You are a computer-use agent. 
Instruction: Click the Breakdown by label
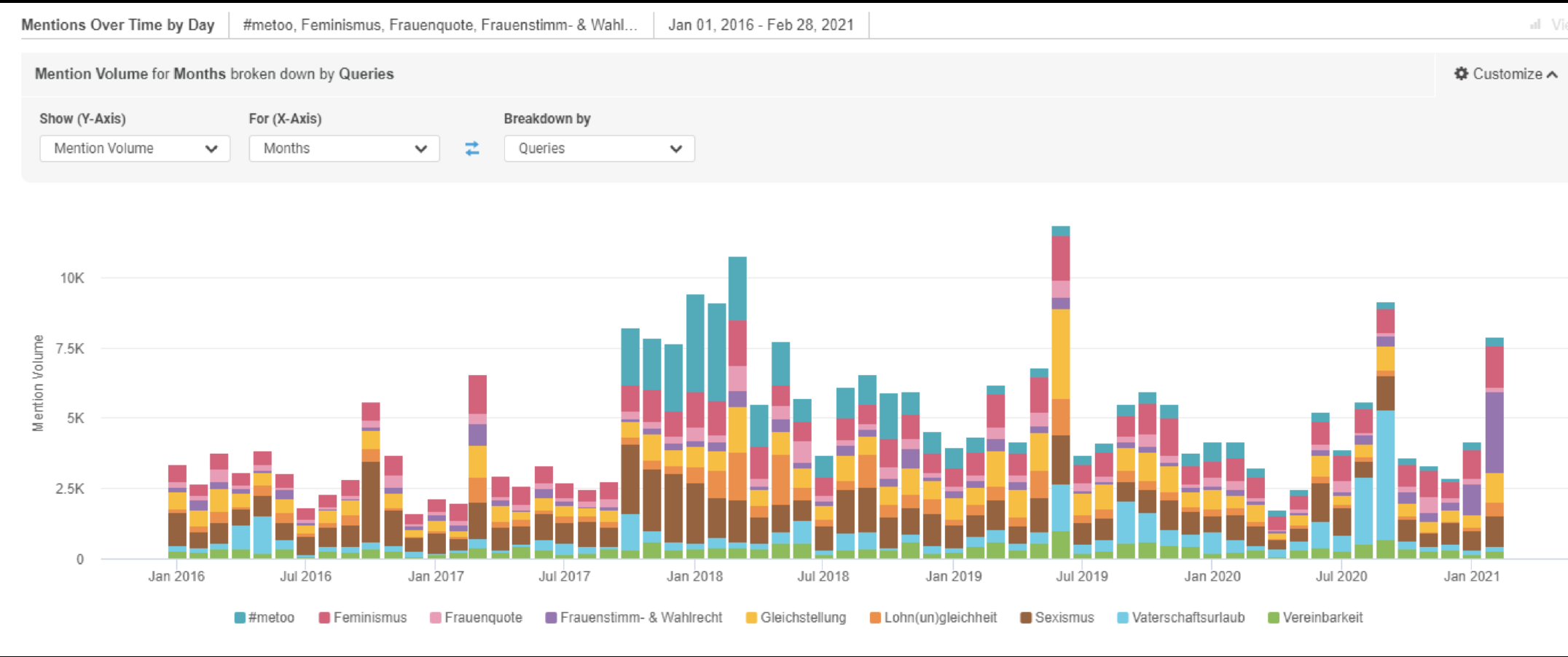click(x=547, y=119)
